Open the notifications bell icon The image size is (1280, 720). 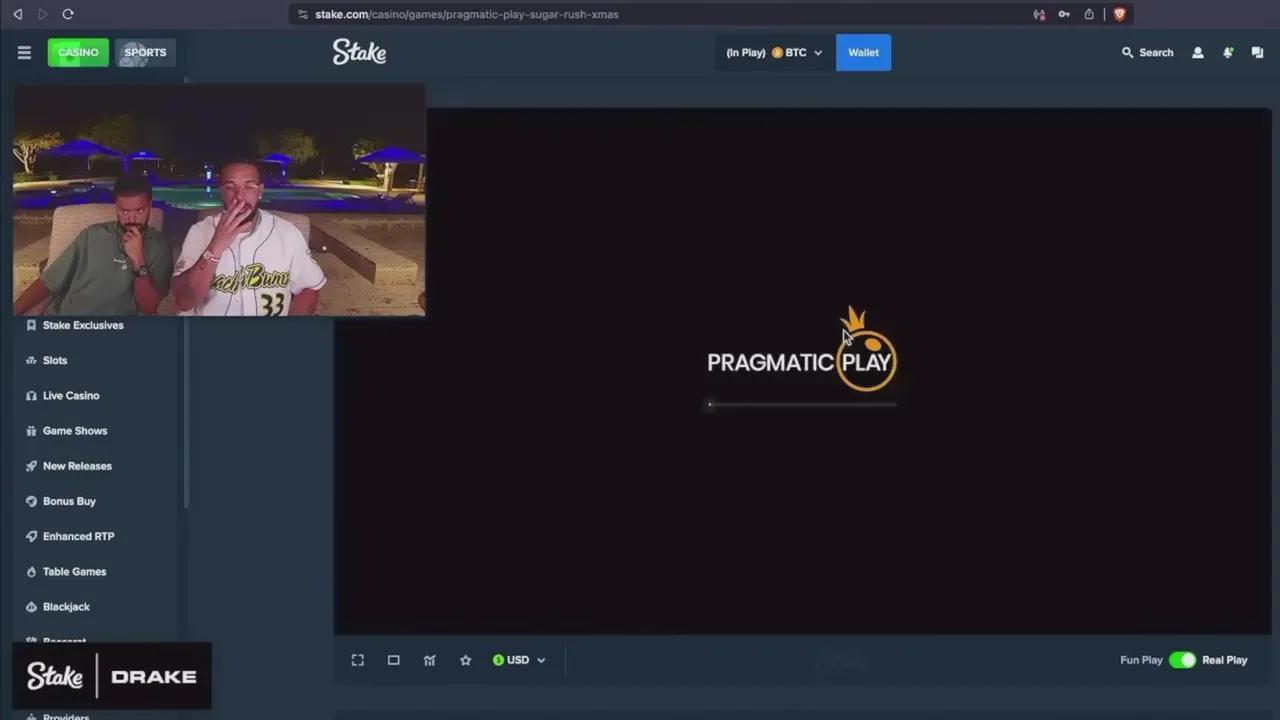[1228, 53]
